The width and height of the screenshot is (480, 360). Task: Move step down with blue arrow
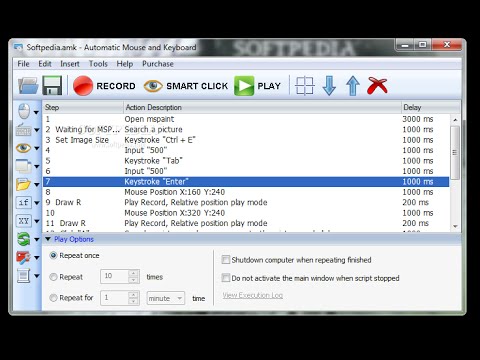point(329,86)
